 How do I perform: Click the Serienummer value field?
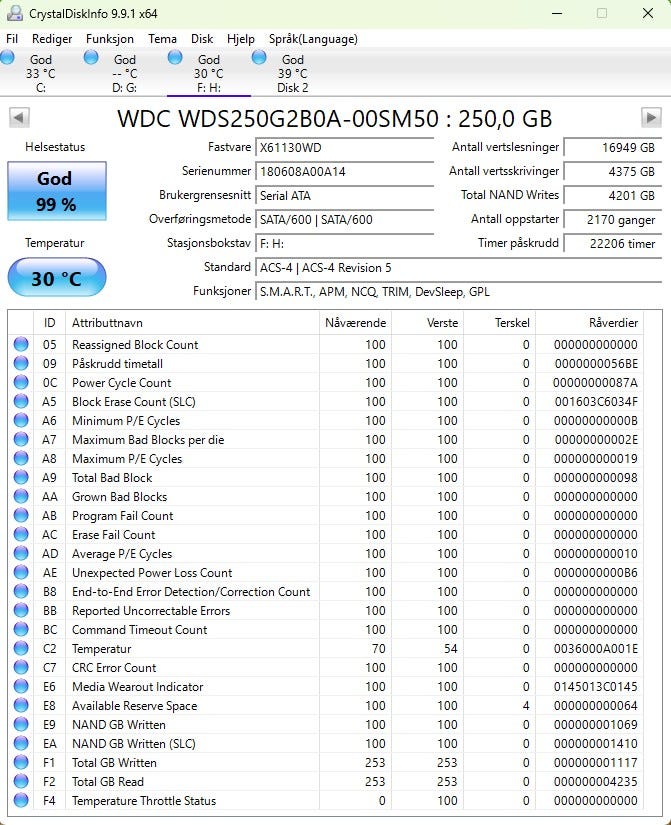click(345, 172)
